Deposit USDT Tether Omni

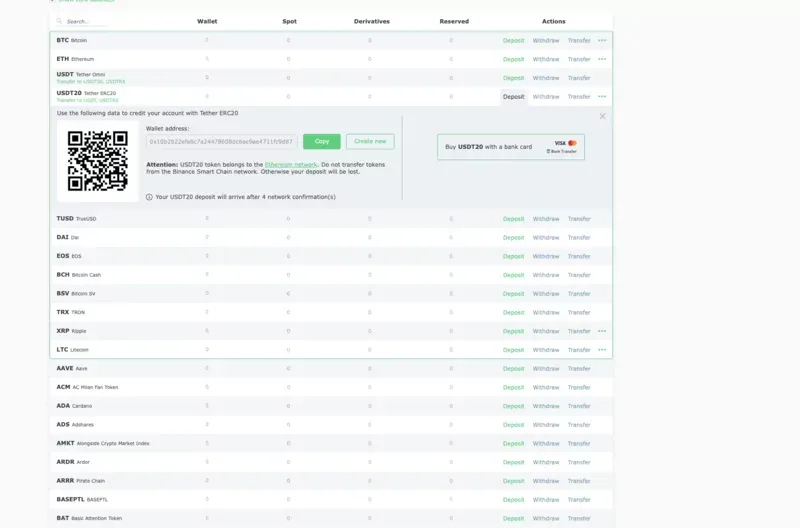tap(513, 78)
